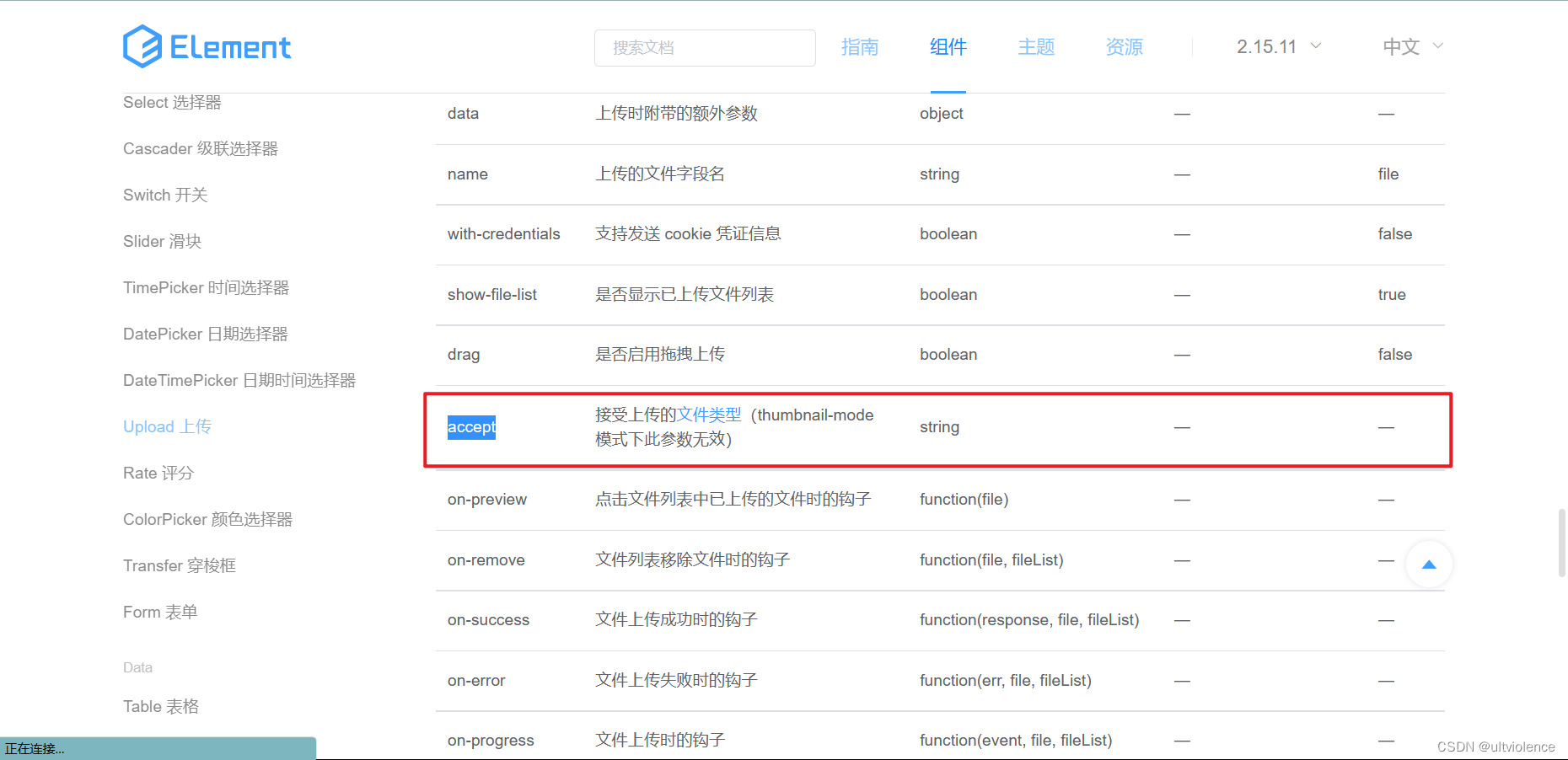Open Cascader 级联选择器 in sidebar

click(x=201, y=148)
